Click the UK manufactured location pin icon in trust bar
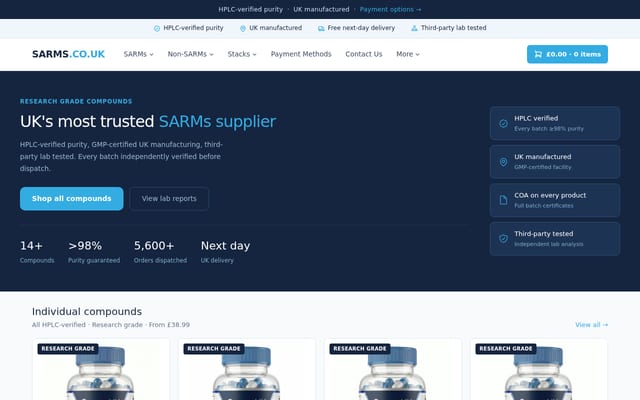The height and width of the screenshot is (400, 640). click(x=242, y=28)
